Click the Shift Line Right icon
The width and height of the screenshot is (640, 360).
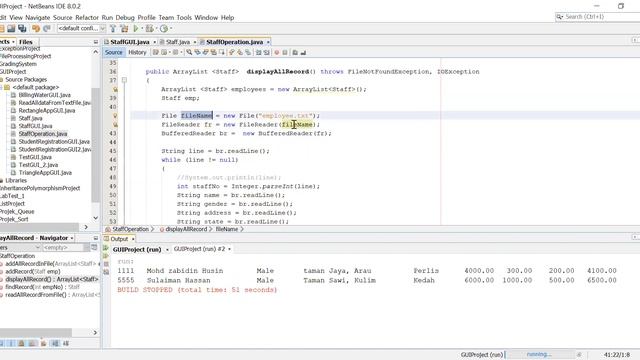[267, 52]
